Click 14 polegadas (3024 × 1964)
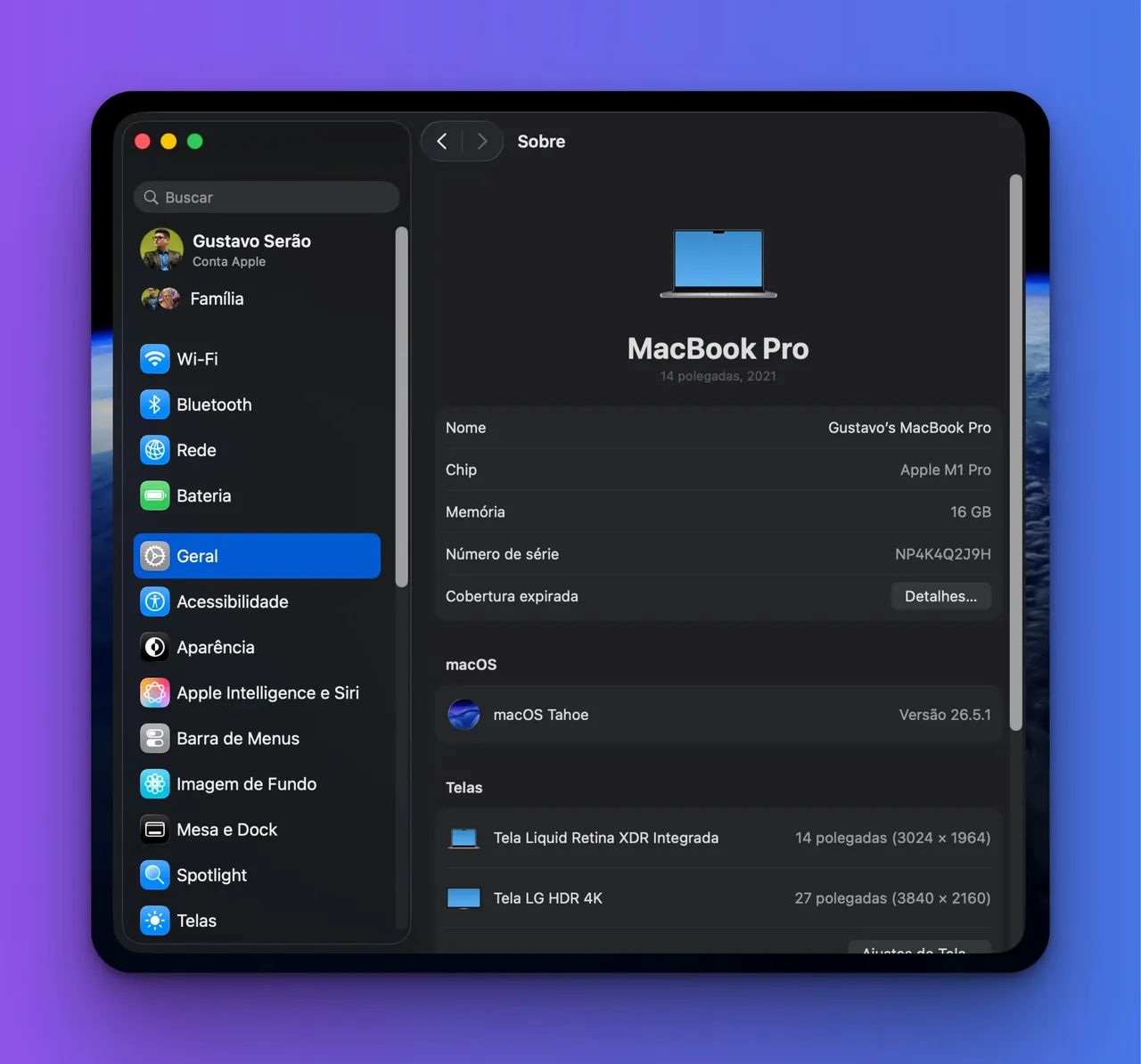1141x1064 pixels. point(892,838)
